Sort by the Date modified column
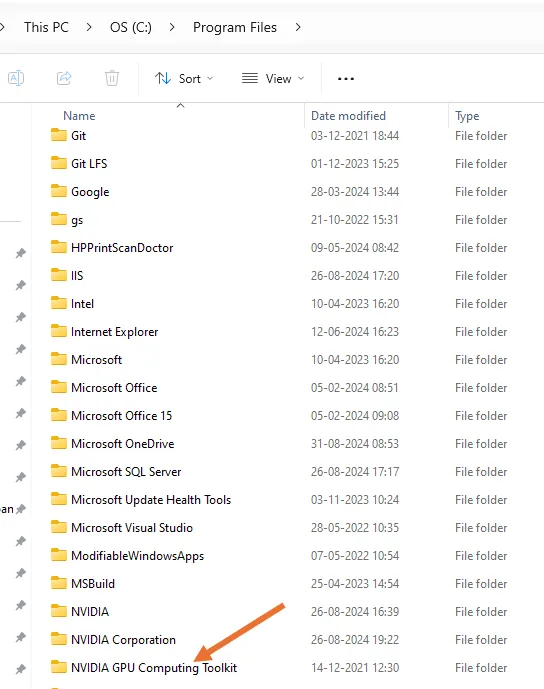The height and width of the screenshot is (689, 544). (x=348, y=116)
